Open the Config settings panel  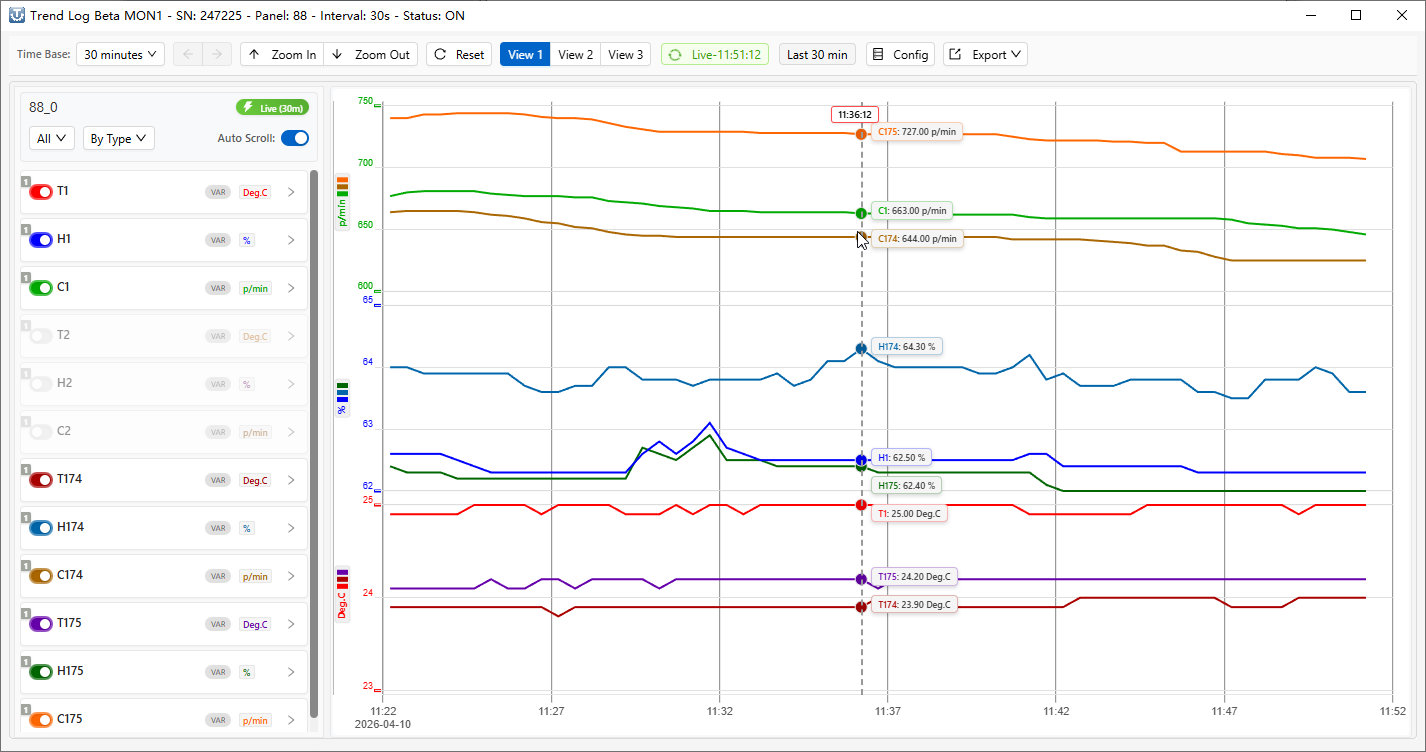900,55
